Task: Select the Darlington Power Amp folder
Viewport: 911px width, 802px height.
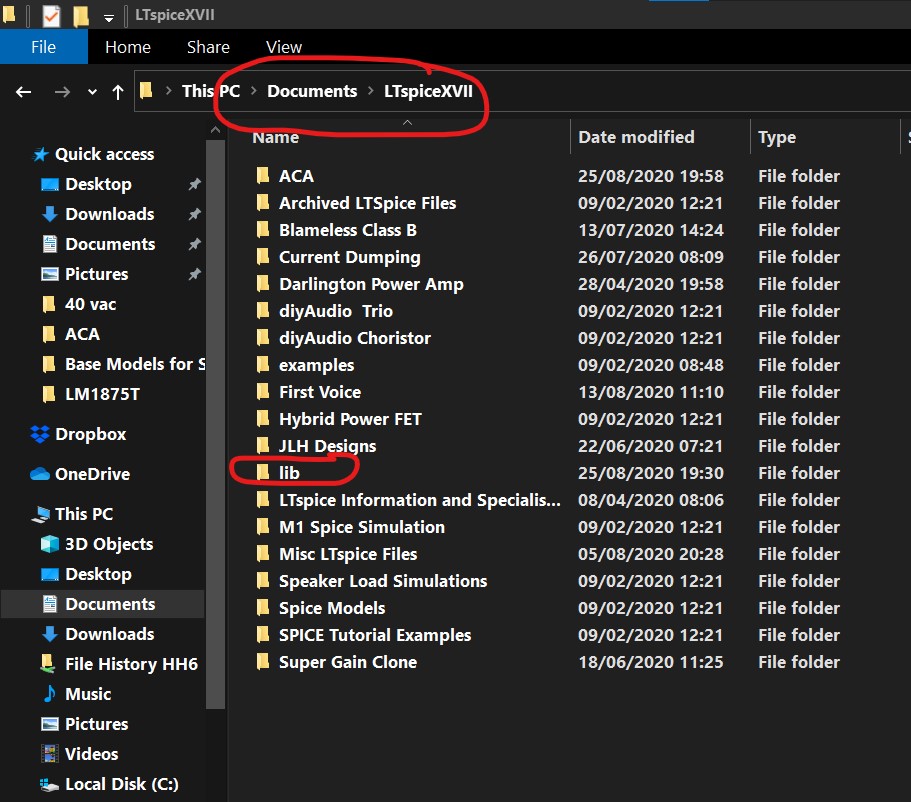Action: (x=360, y=284)
